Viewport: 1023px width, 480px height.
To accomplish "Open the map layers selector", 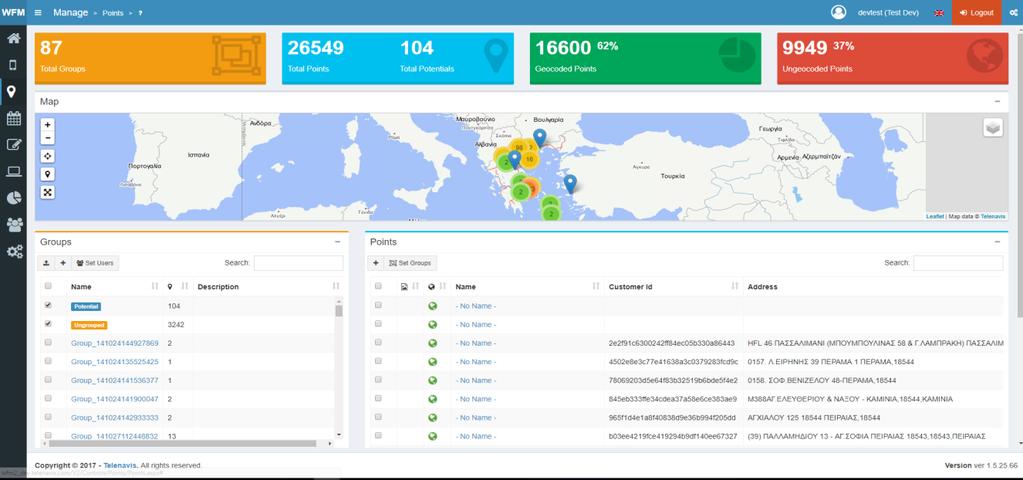I will coord(992,128).
